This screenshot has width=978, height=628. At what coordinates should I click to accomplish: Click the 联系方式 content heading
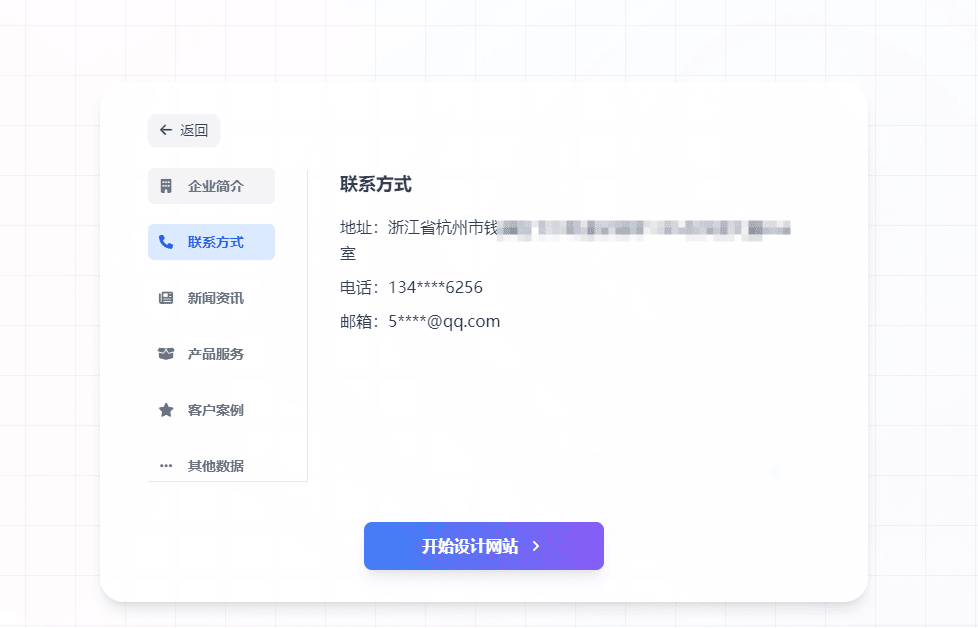pos(375,184)
